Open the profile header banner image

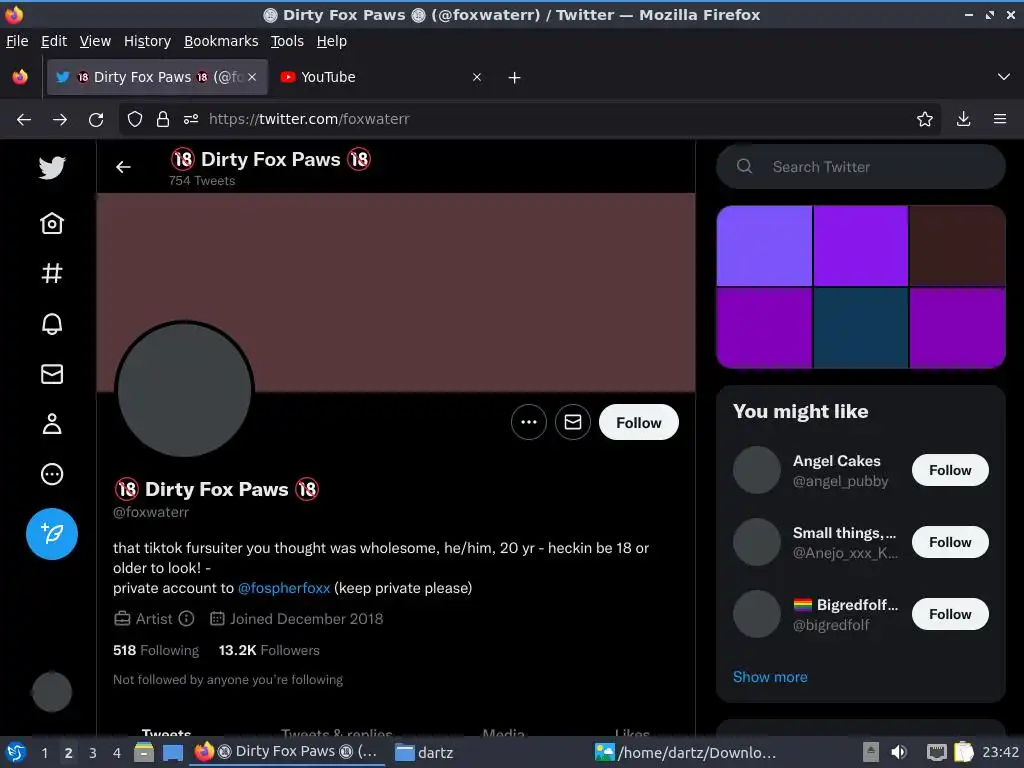tap(396, 292)
